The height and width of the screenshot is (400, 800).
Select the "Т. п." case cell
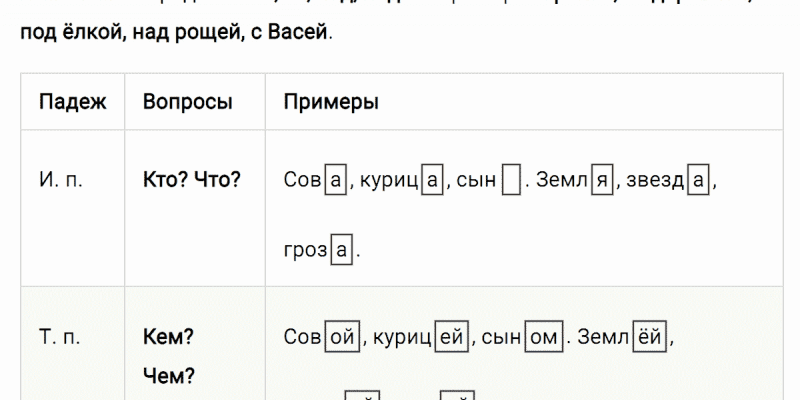(x=61, y=337)
